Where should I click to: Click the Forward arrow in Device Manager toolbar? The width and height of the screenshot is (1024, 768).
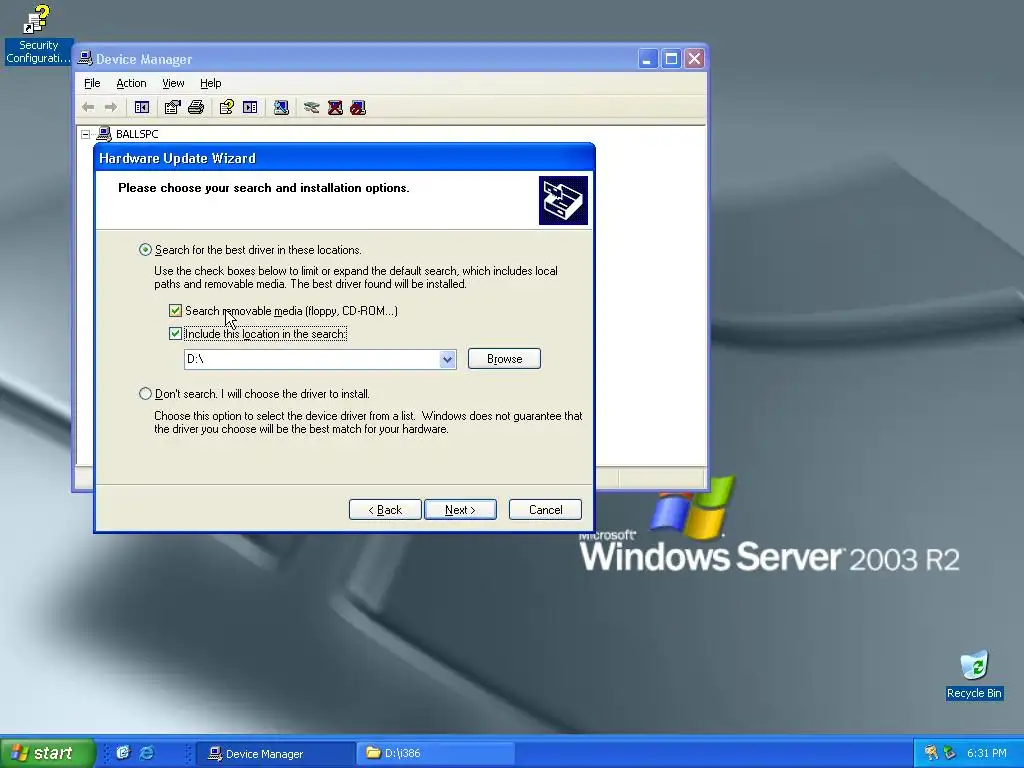(x=111, y=107)
